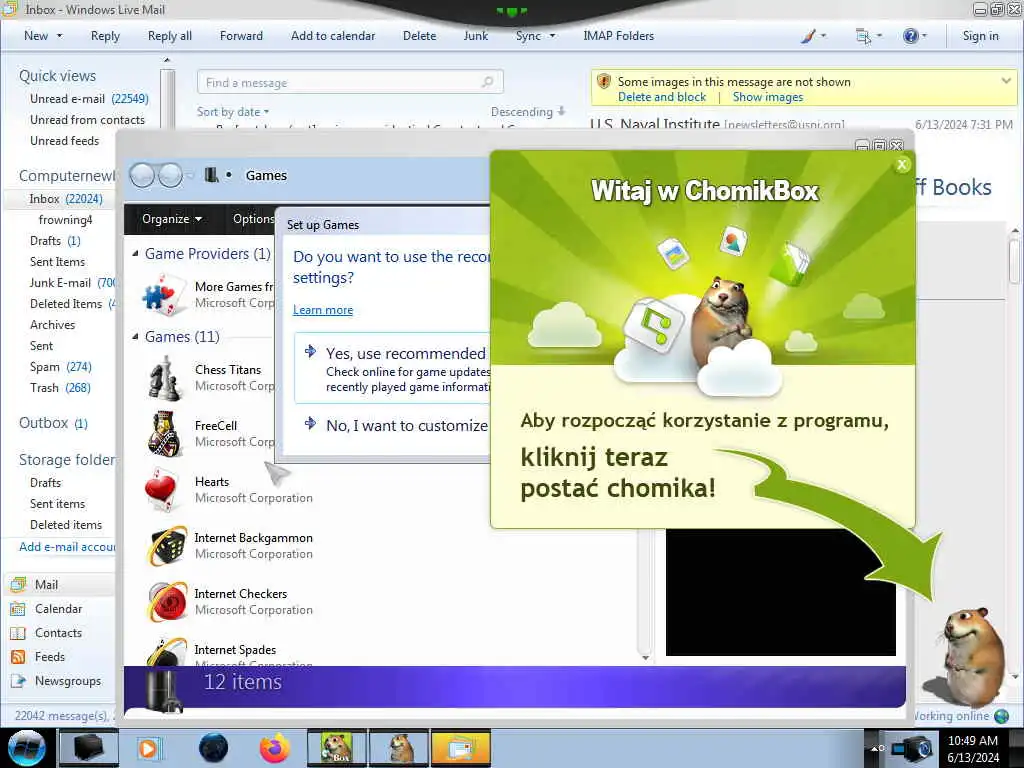Collapse the Game Providers group
Image resolution: width=1024 pixels, height=768 pixels.
135,253
